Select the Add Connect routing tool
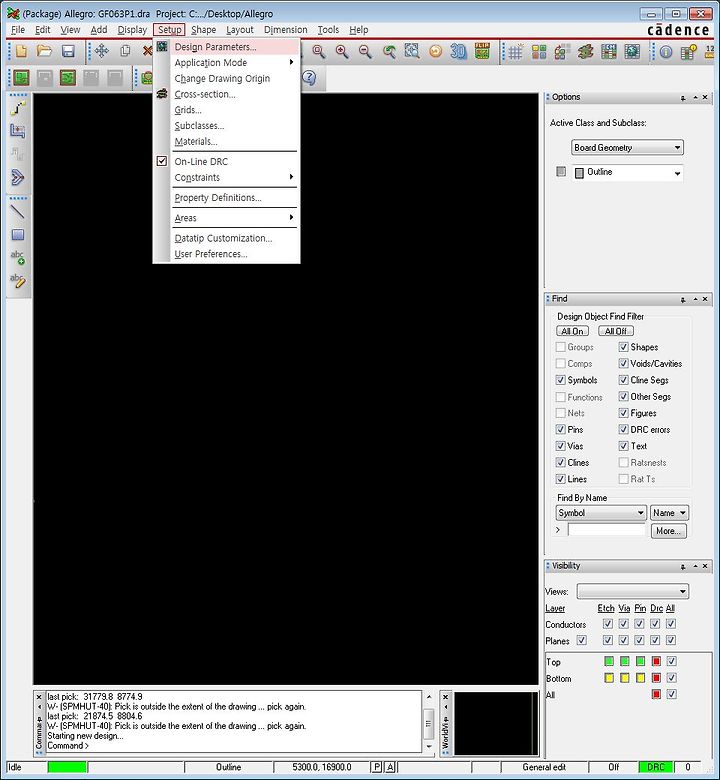Screen dimensions: 720x780 click(17, 108)
